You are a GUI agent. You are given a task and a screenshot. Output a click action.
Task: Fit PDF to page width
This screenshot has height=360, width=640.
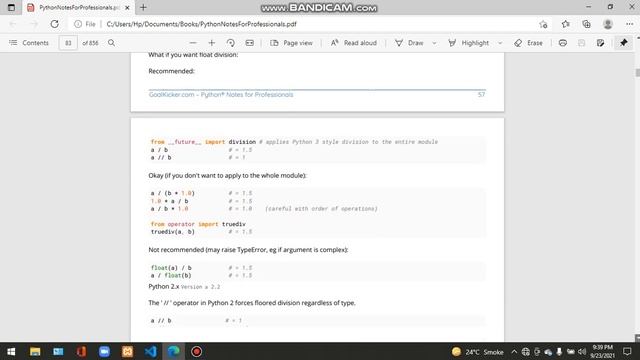[x=249, y=43]
